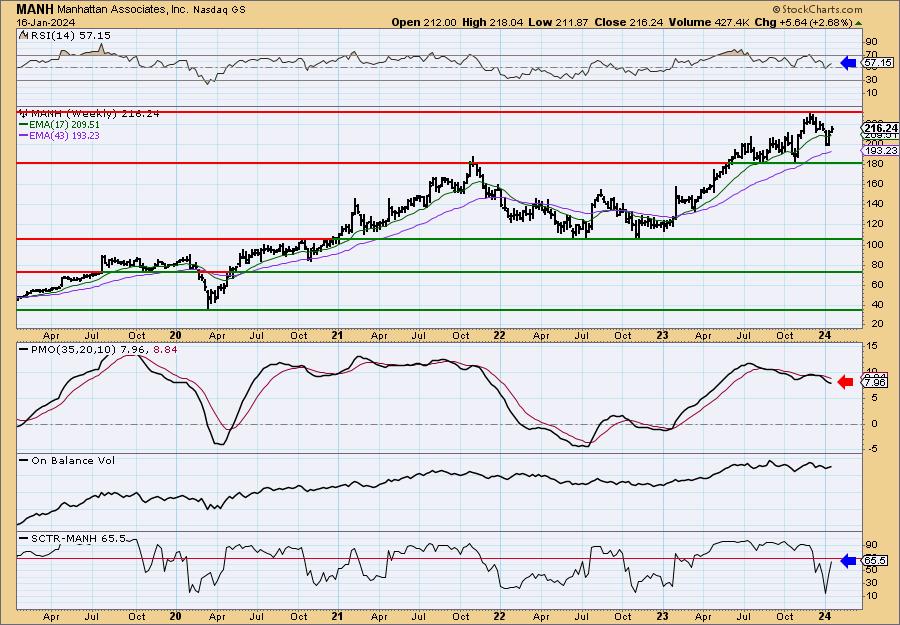Select the 'Manhattan Associates, Inc.' company name
900x625 pixels.
[x=122, y=10]
